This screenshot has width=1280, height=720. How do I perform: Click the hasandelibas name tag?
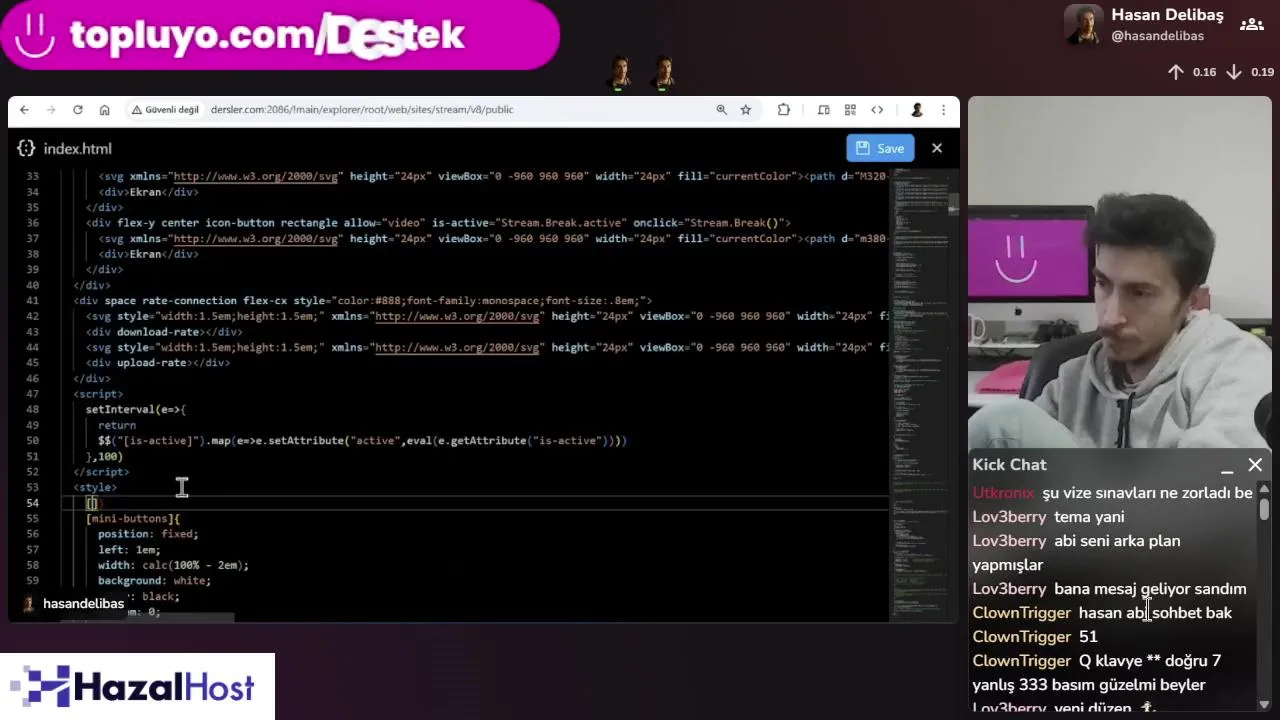click(72, 604)
